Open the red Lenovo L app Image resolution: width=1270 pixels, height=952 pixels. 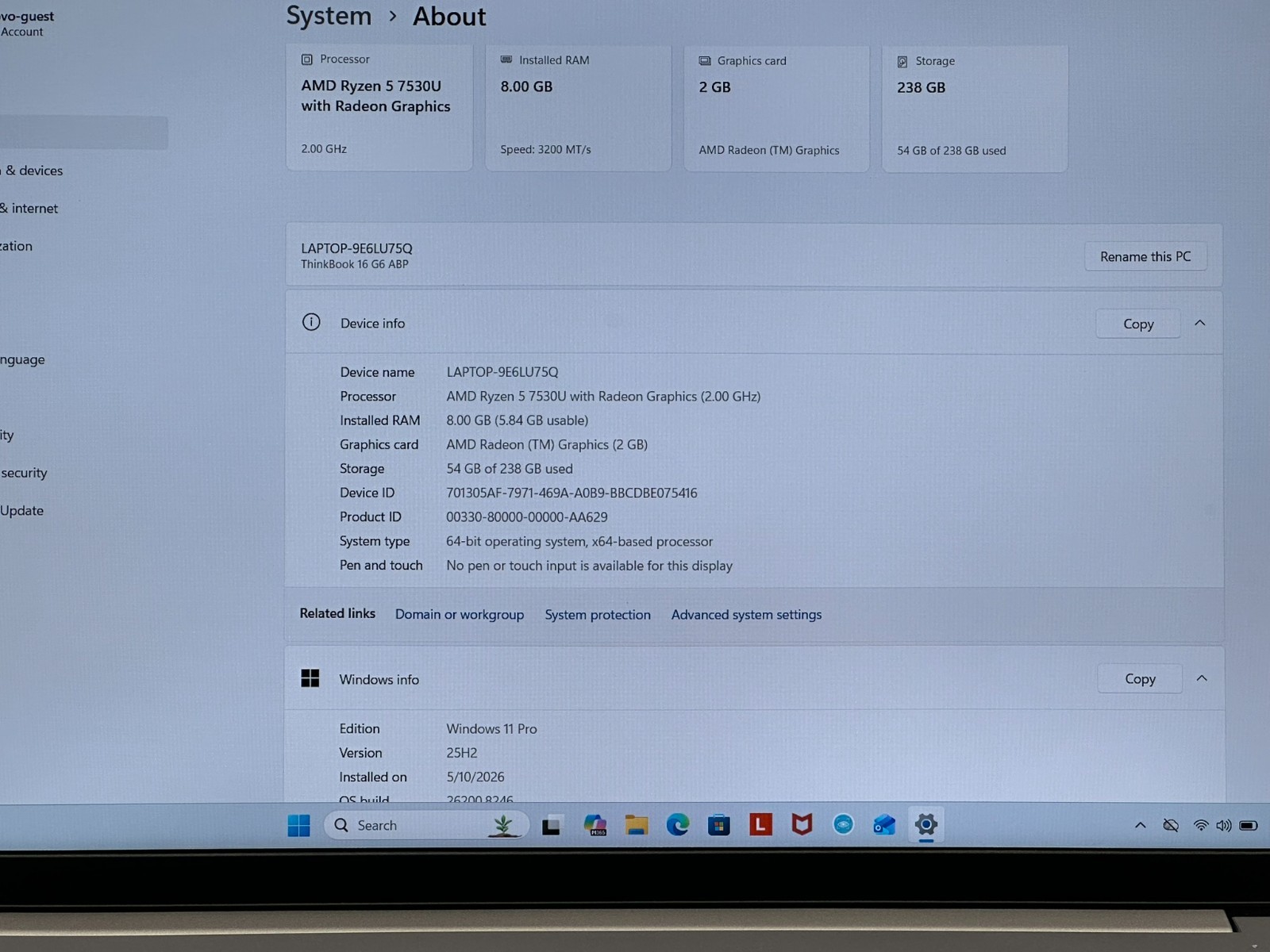point(760,825)
